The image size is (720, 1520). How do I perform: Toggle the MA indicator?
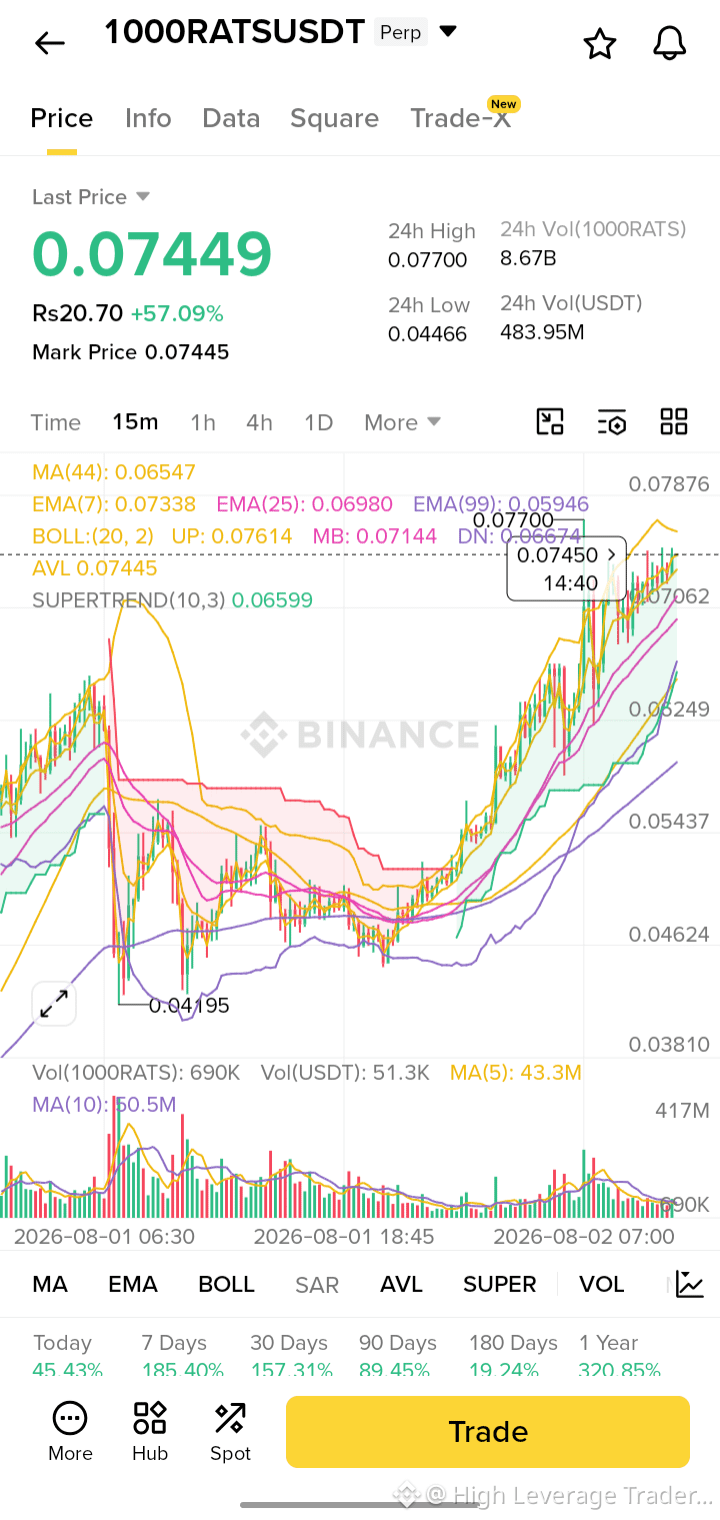50,1284
